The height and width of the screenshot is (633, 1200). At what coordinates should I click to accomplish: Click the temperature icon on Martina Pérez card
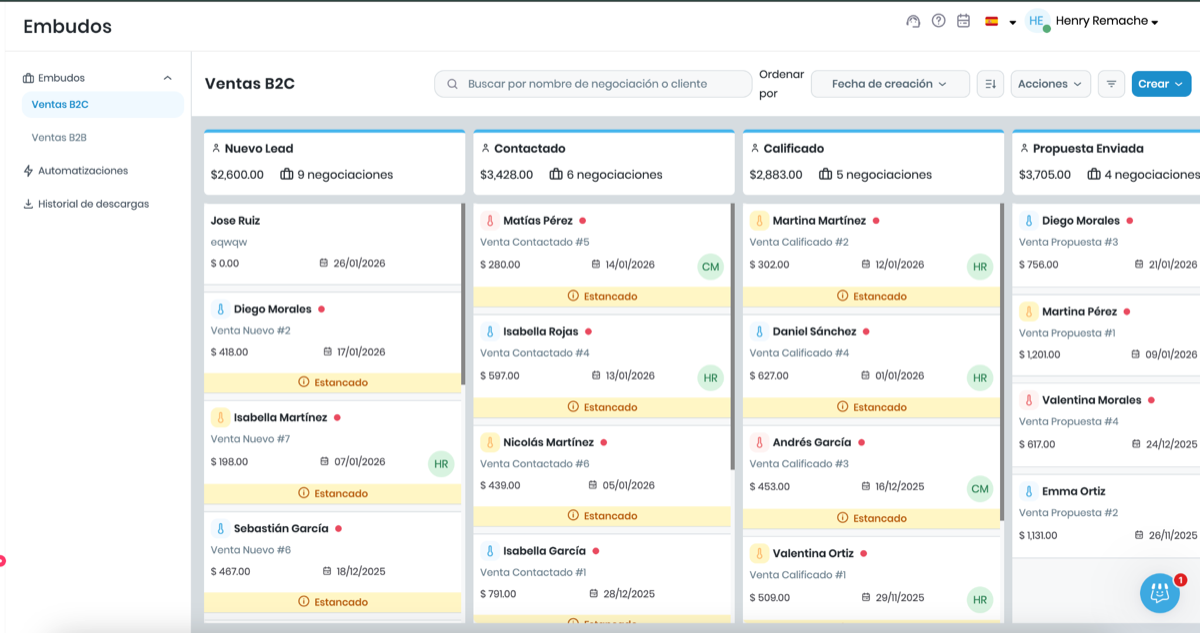click(x=1028, y=312)
